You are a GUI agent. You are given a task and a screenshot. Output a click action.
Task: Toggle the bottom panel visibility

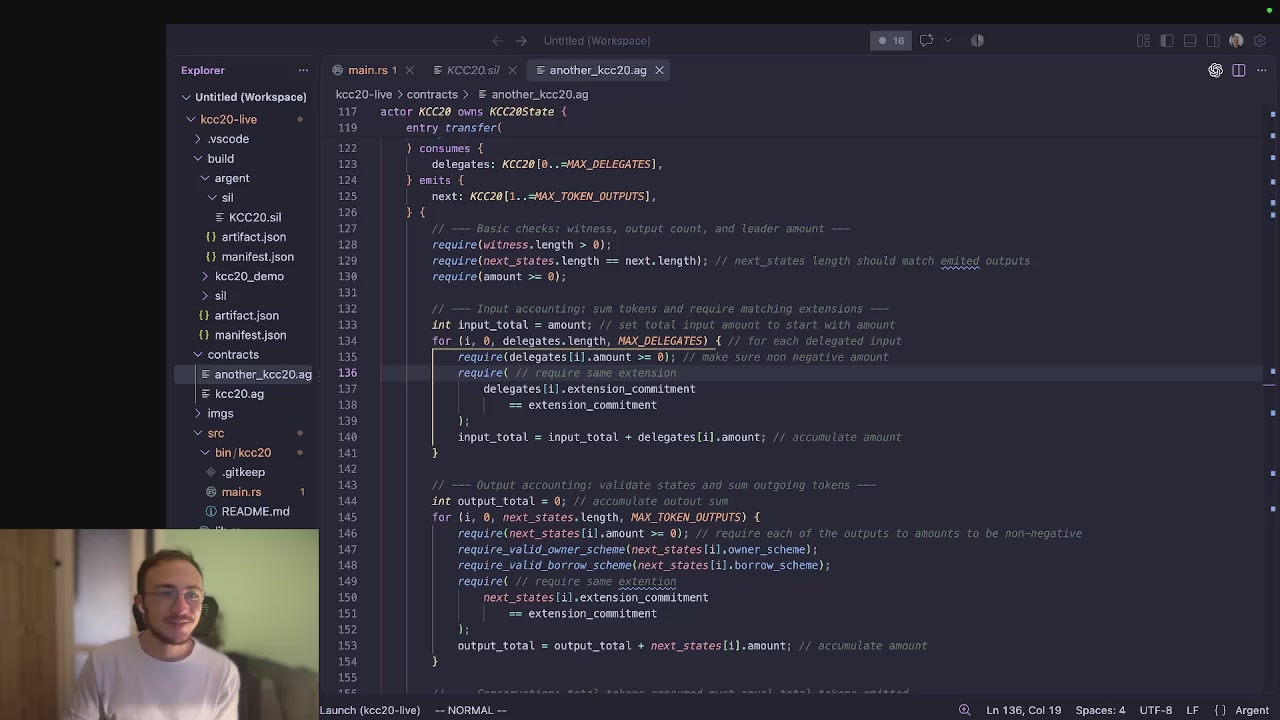[1190, 41]
